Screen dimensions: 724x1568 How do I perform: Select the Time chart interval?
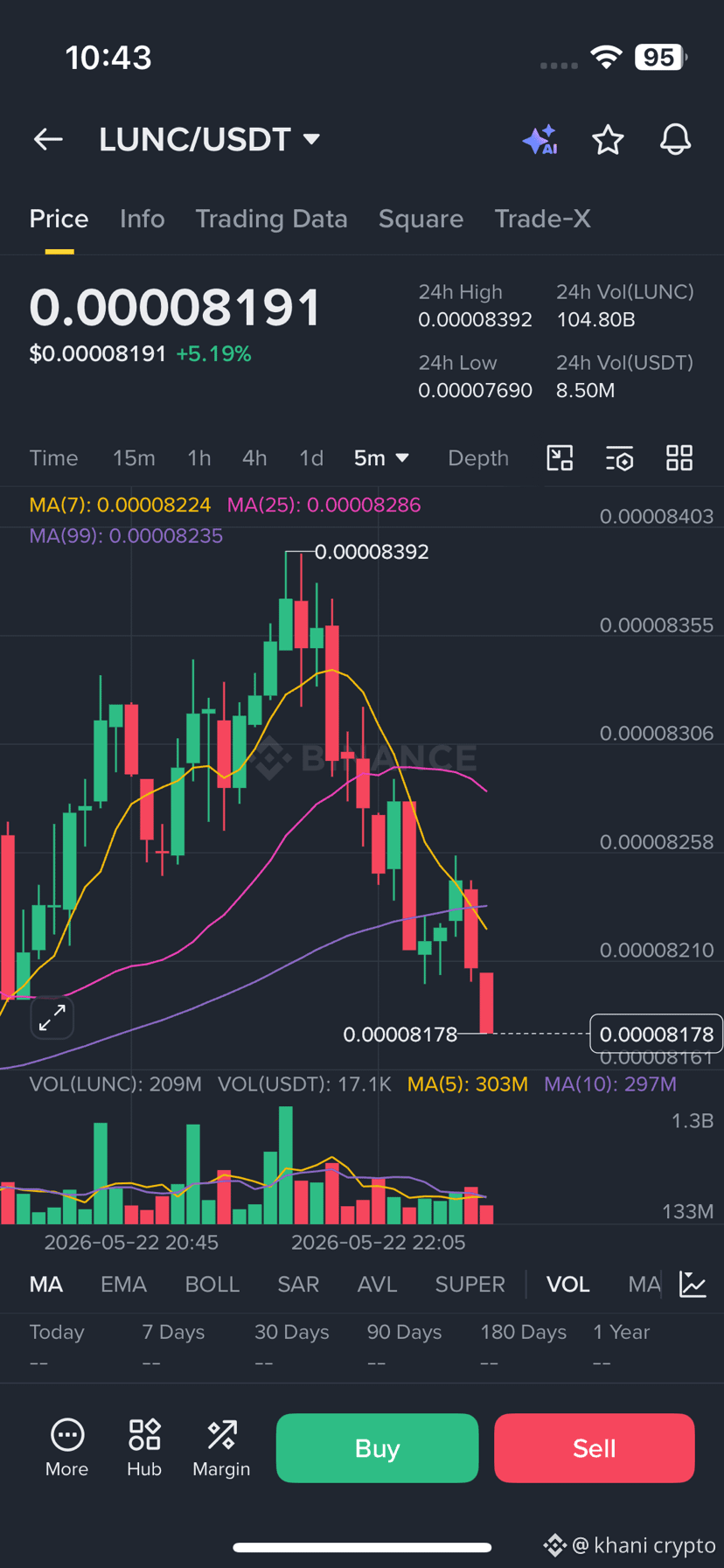click(53, 457)
